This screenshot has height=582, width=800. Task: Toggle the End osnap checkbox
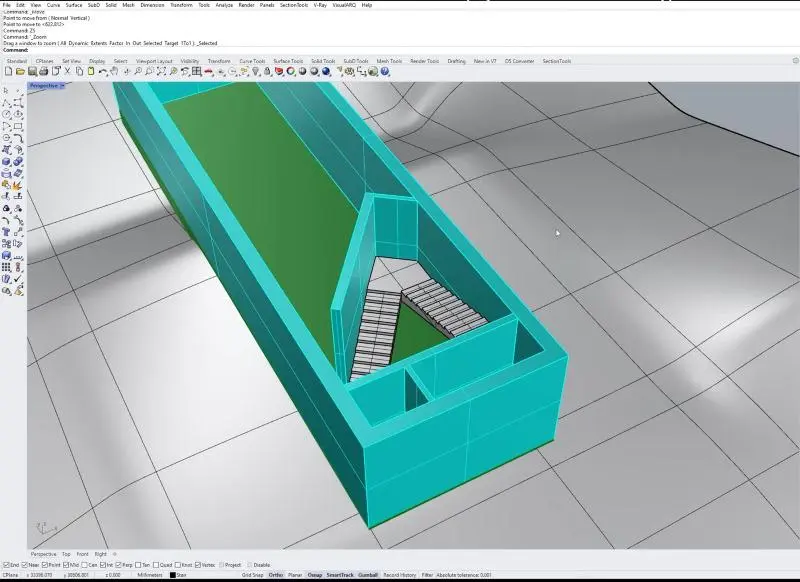(5, 565)
